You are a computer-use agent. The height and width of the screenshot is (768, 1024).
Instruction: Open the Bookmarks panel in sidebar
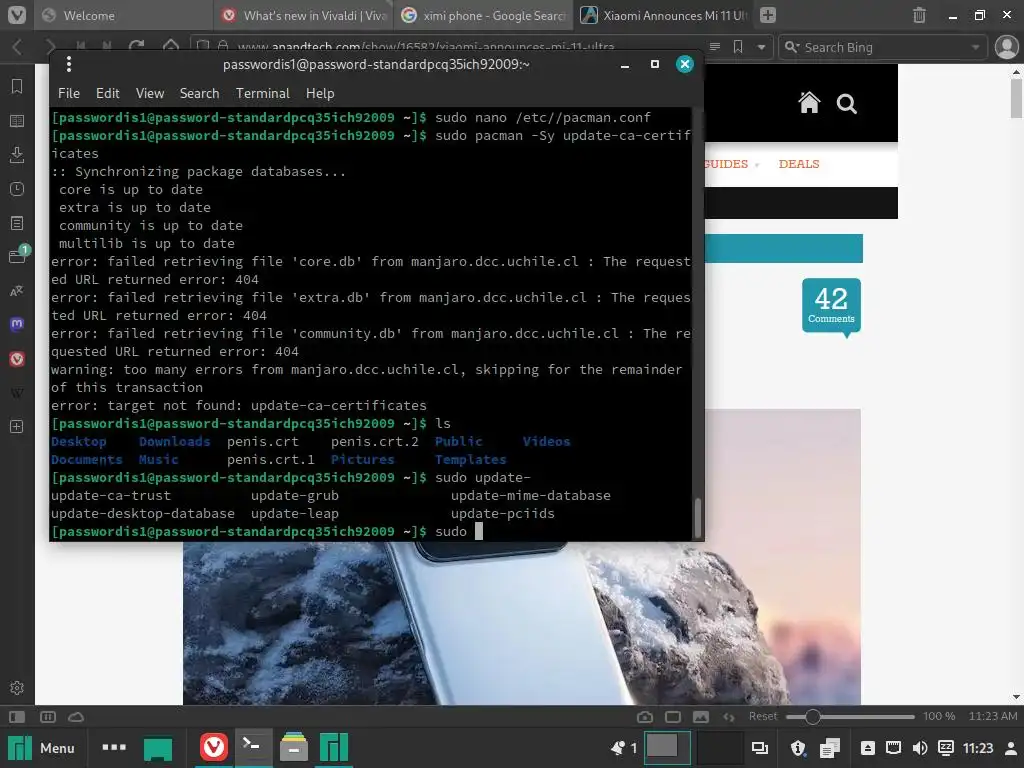point(17,86)
